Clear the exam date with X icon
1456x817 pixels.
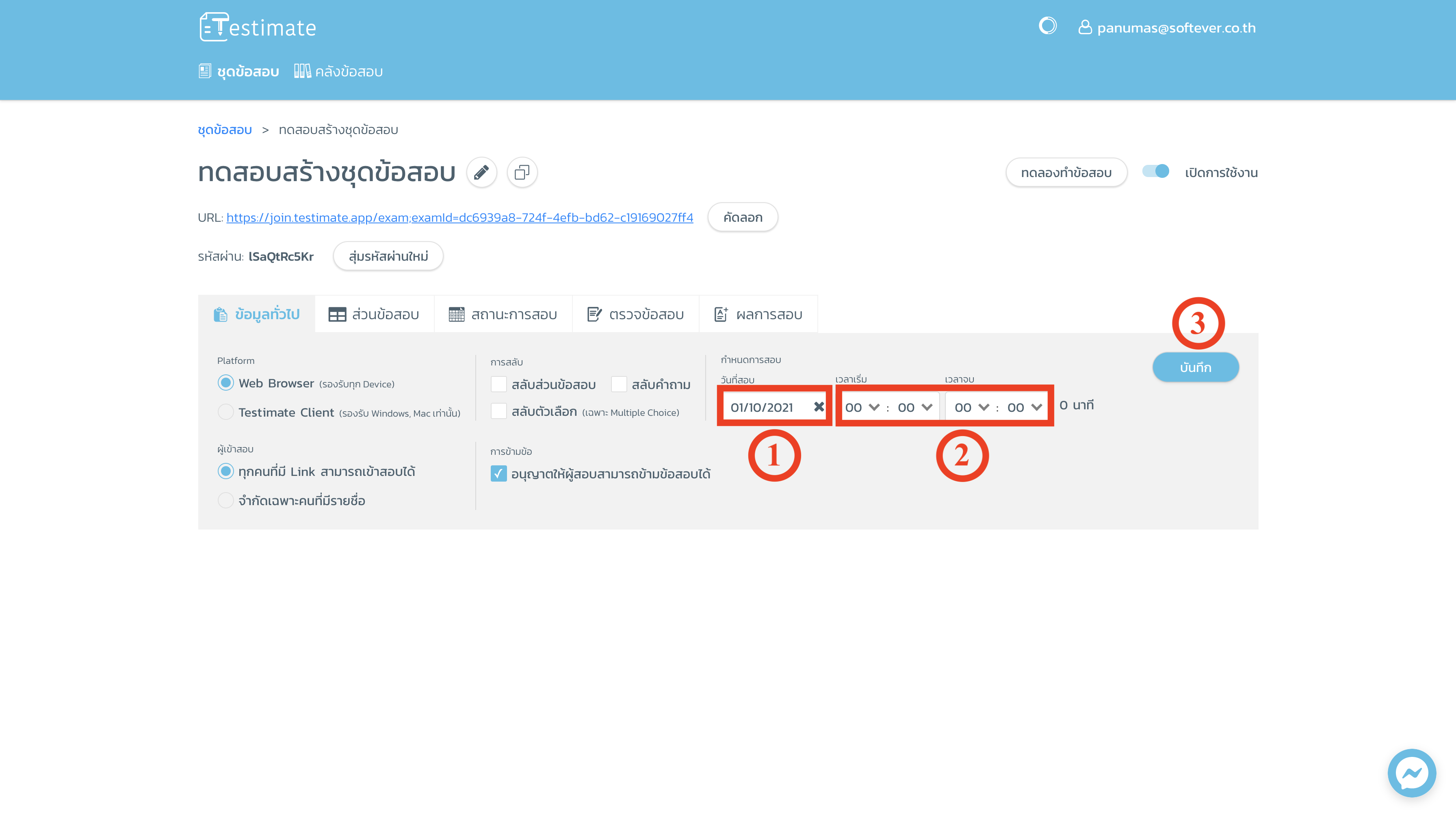coord(819,407)
